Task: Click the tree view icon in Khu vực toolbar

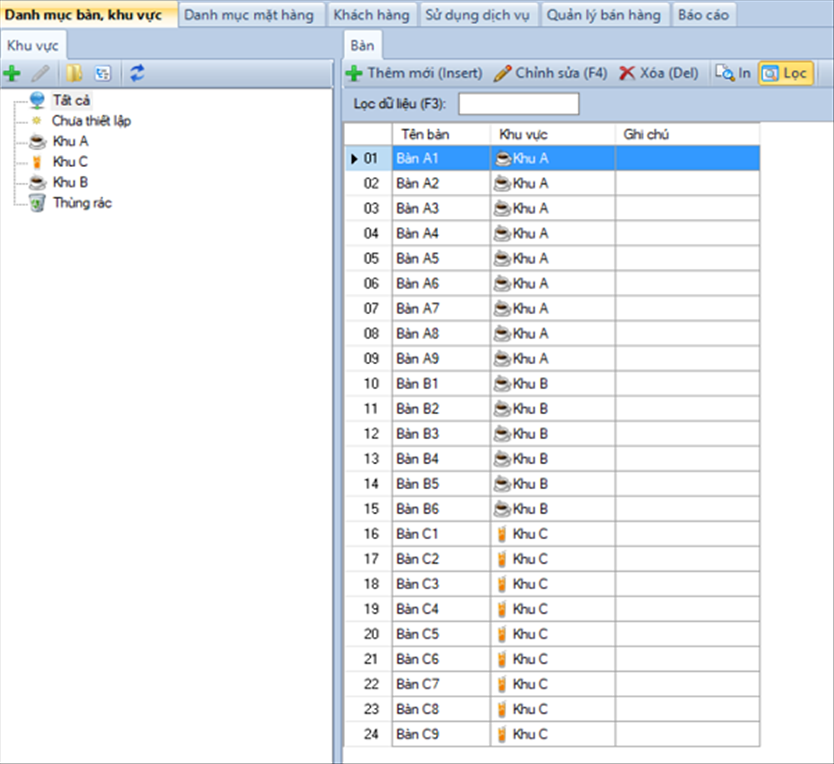Action: click(x=102, y=73)
